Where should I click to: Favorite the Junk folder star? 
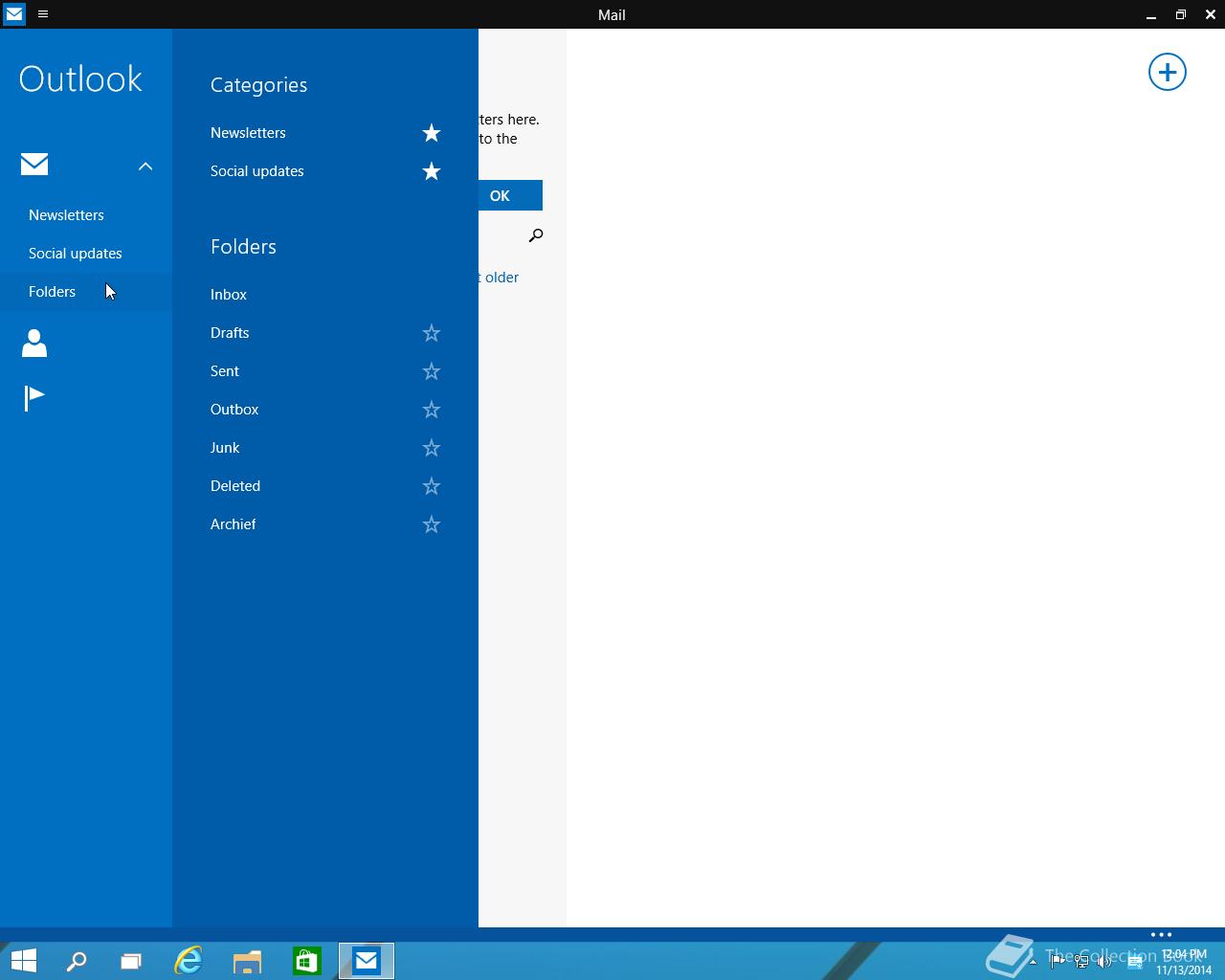tap(432, 448)
